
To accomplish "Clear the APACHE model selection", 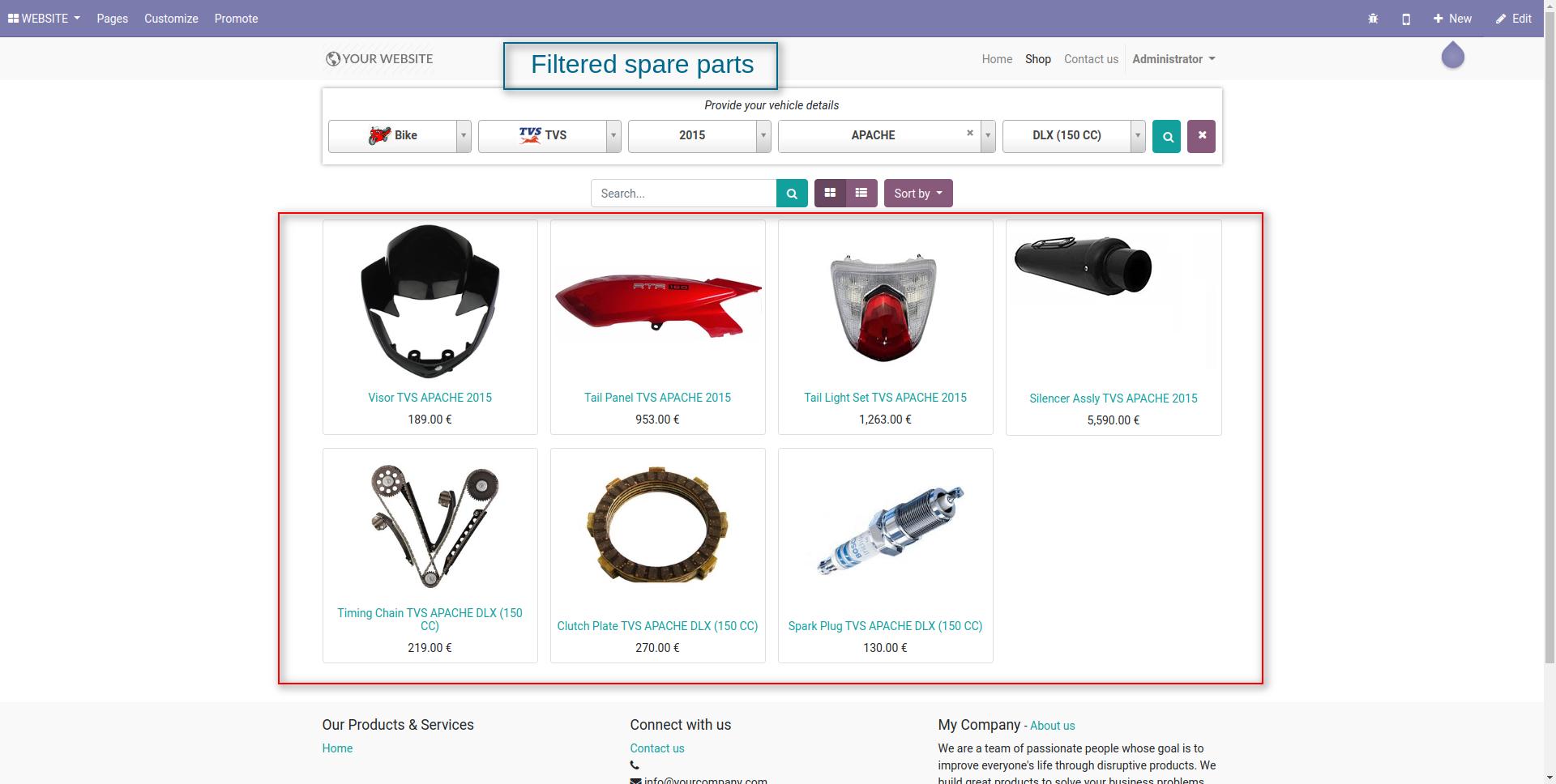I will (x=969, y=133).
